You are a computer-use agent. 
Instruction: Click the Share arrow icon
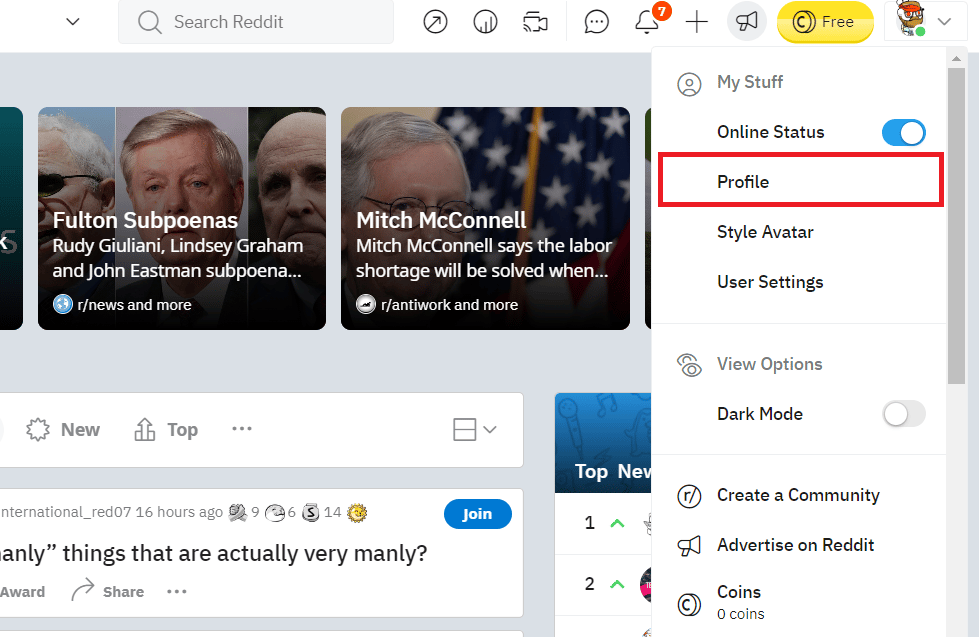pyautogui.click(x=82, y=590)
